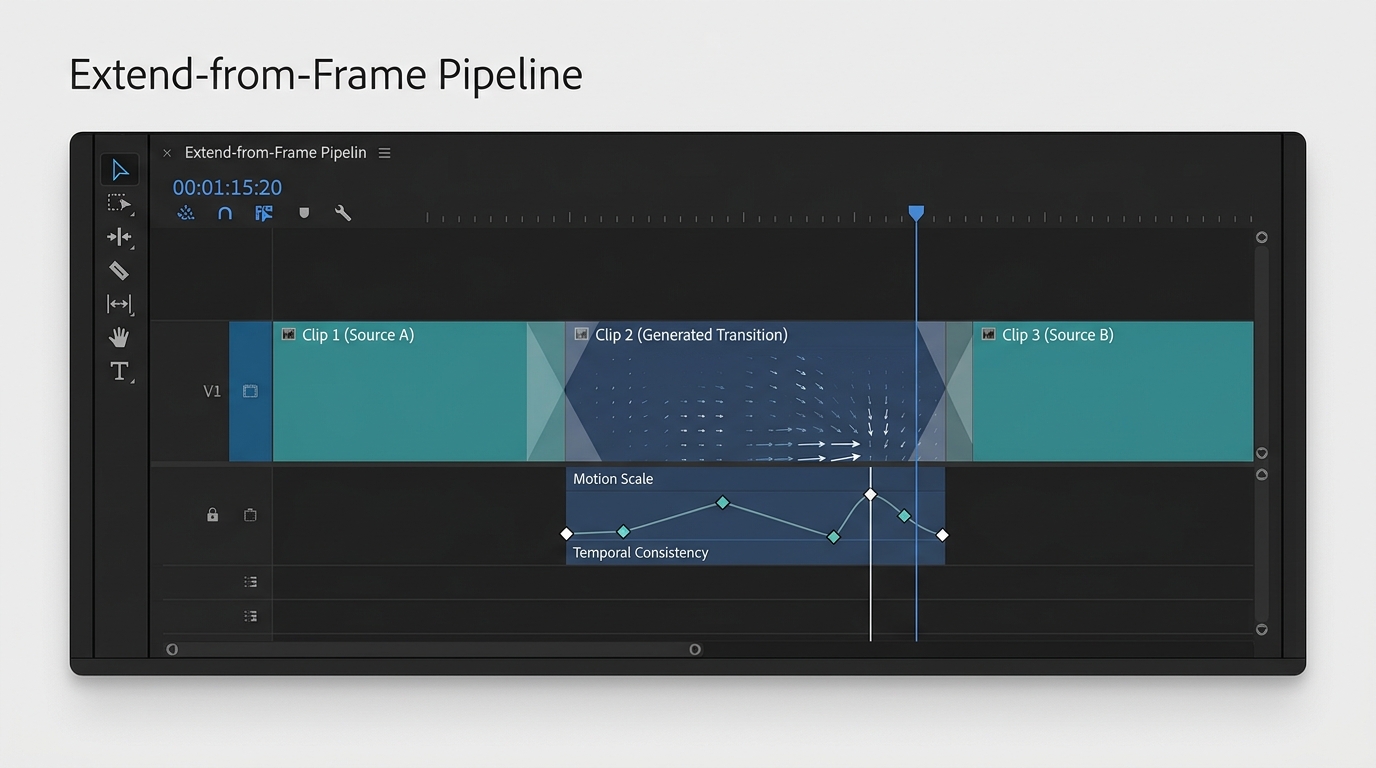Click fx badge on Clip 3
Image resolution: width=1376 pixels, height=768 pixels.
point(988,335)
